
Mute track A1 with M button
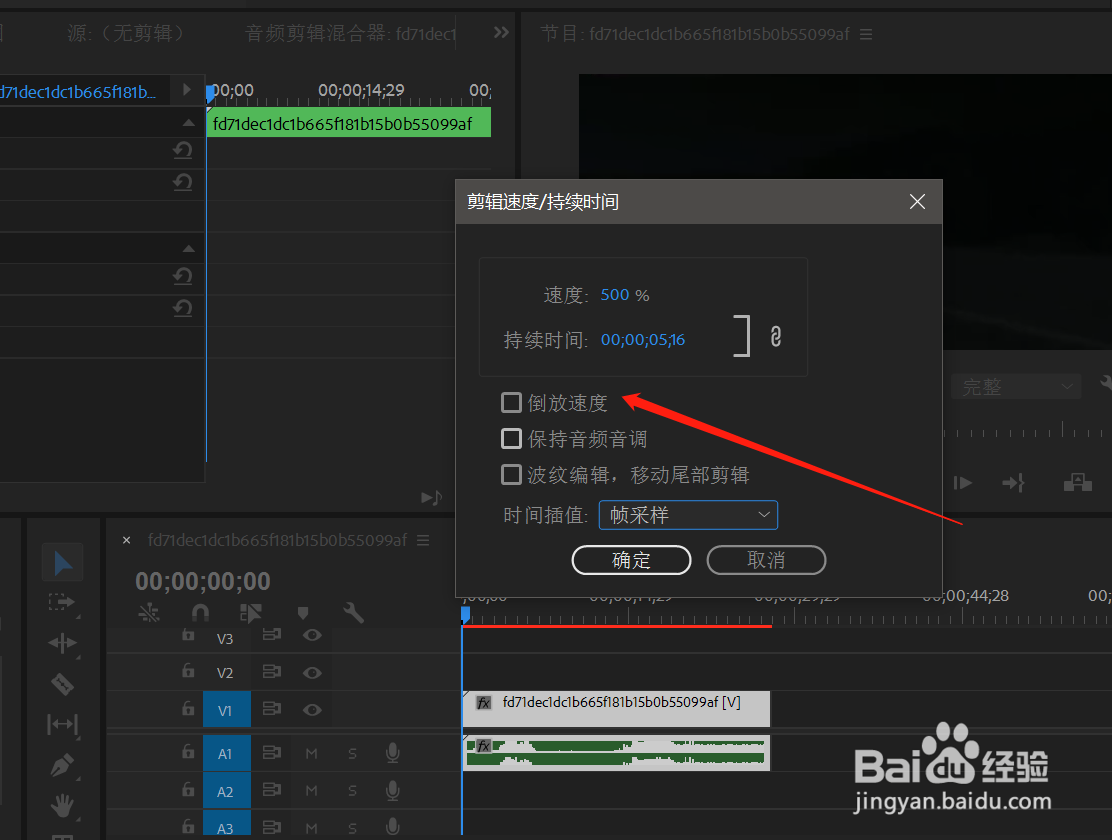(311, 753)
